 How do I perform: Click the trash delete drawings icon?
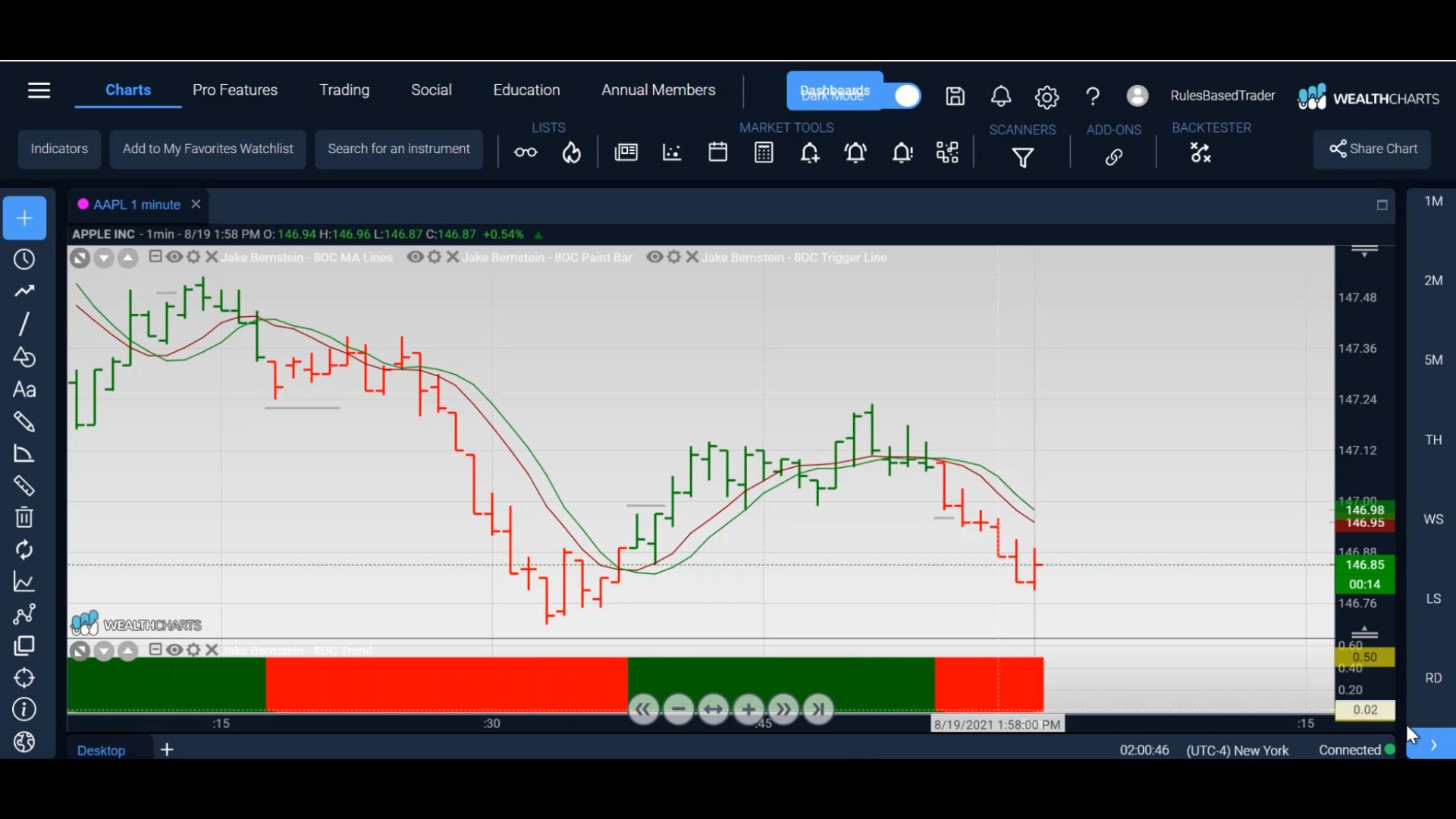24,517
